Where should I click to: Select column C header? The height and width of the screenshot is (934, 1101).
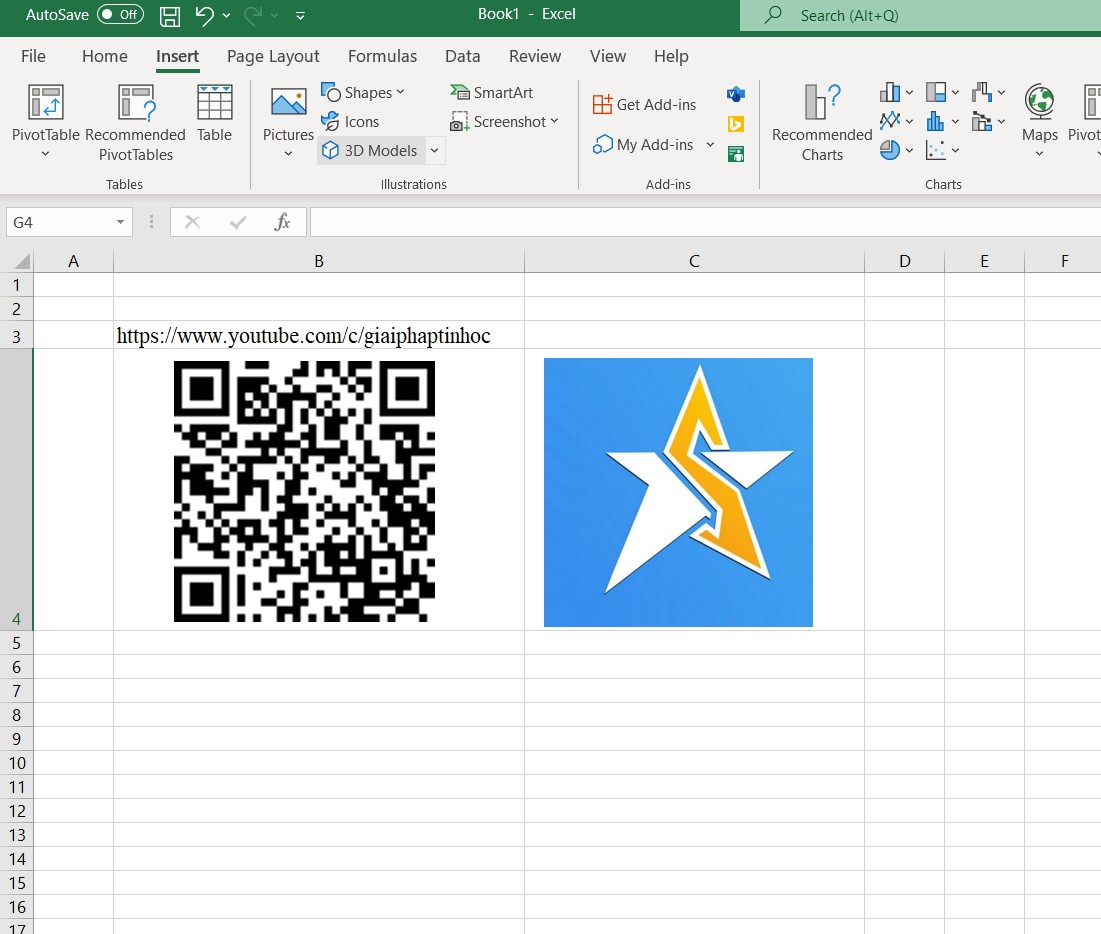(x=694, y=261)
